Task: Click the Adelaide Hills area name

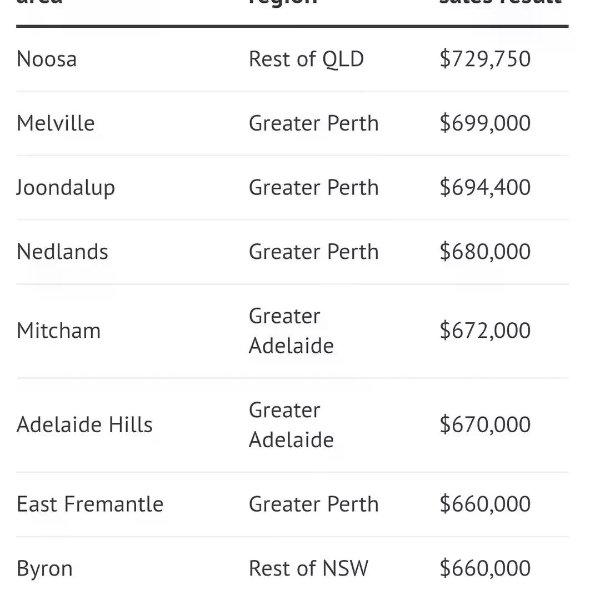Action: click(x=85, y=425)
